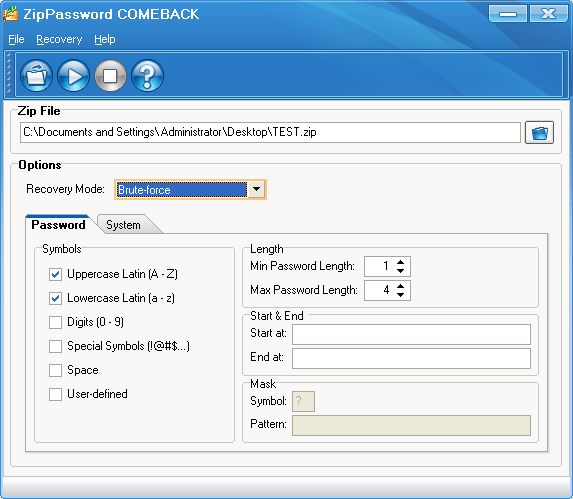This screenshot has width=573, height=499.
Task: Enable Special Symbols checkbox
Action: pos(55,346)
